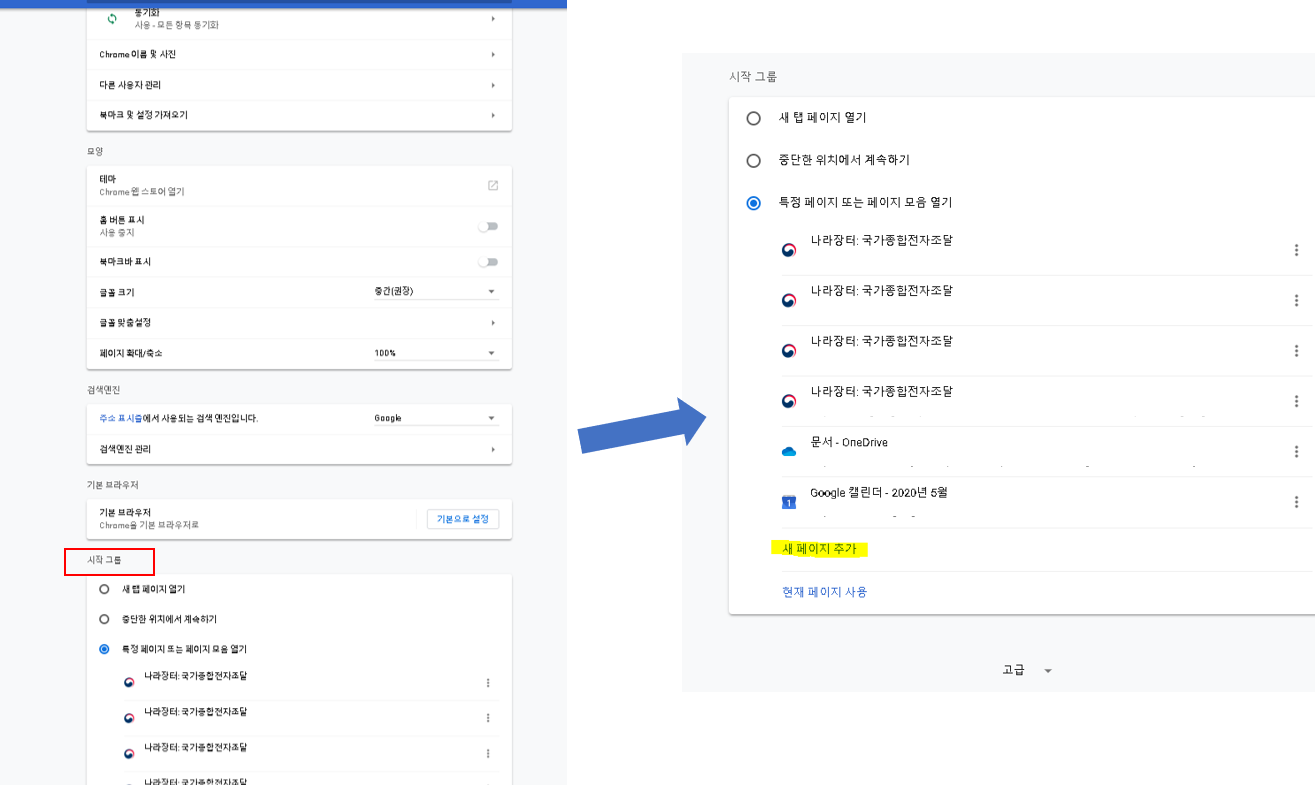Select 새 탭 페이지 열기 radio in enlarged view
1315x791 pixels.
coord(754,118)
